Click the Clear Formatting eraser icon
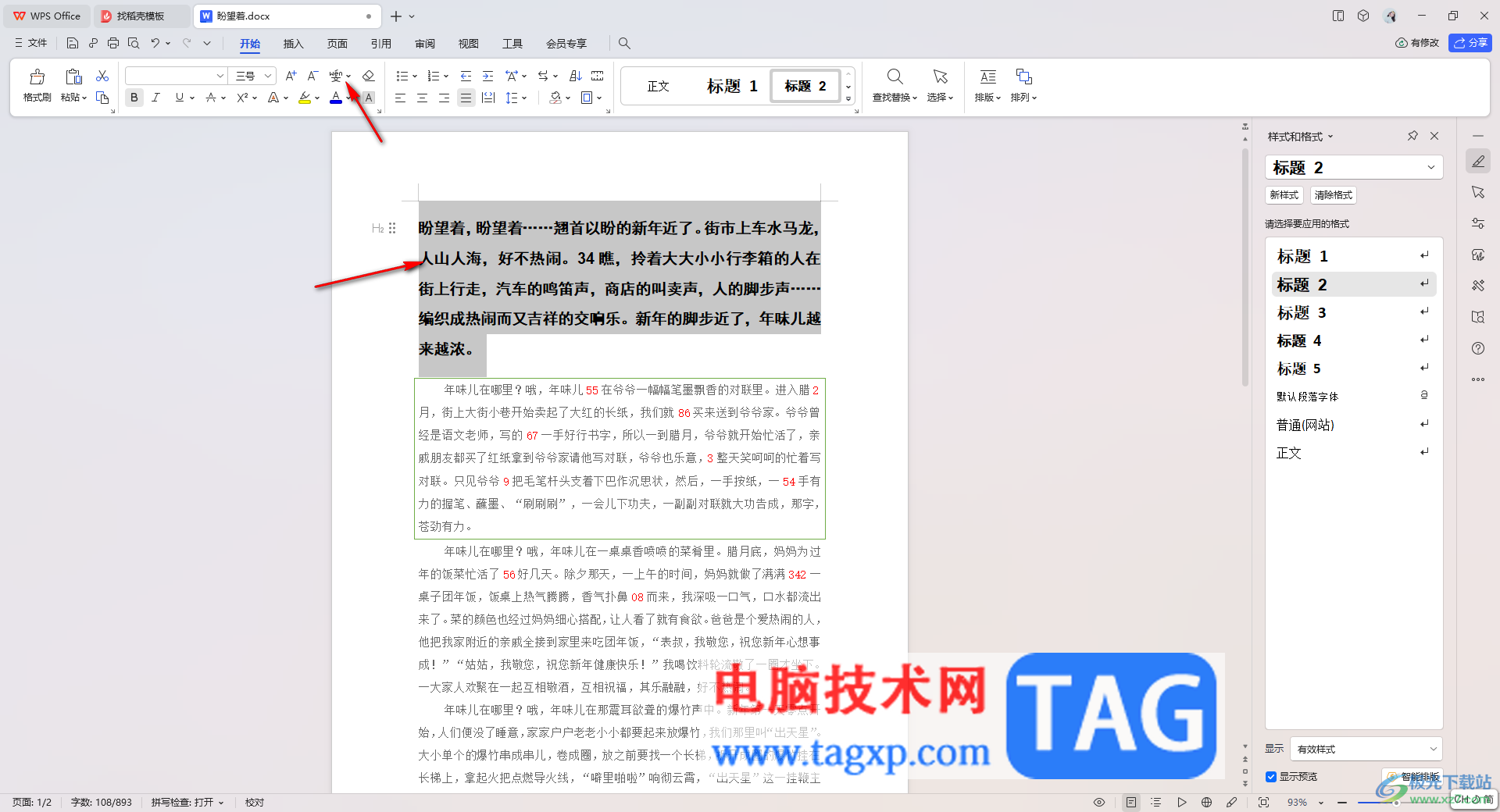This screenshot has width=1500, height=812. pos(369,76)
